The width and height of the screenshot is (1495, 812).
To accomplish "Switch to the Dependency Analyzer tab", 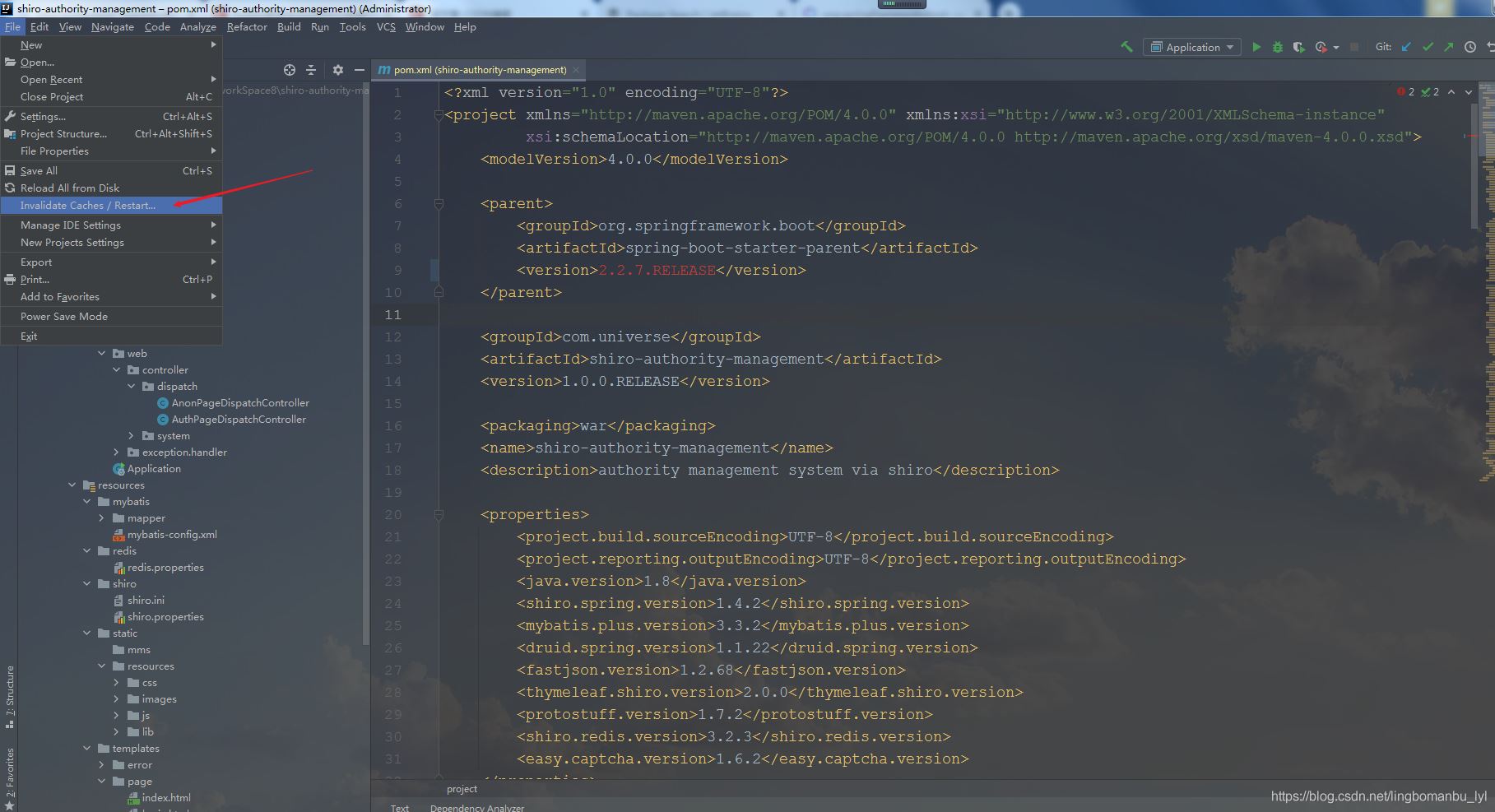I will (477, 807).
